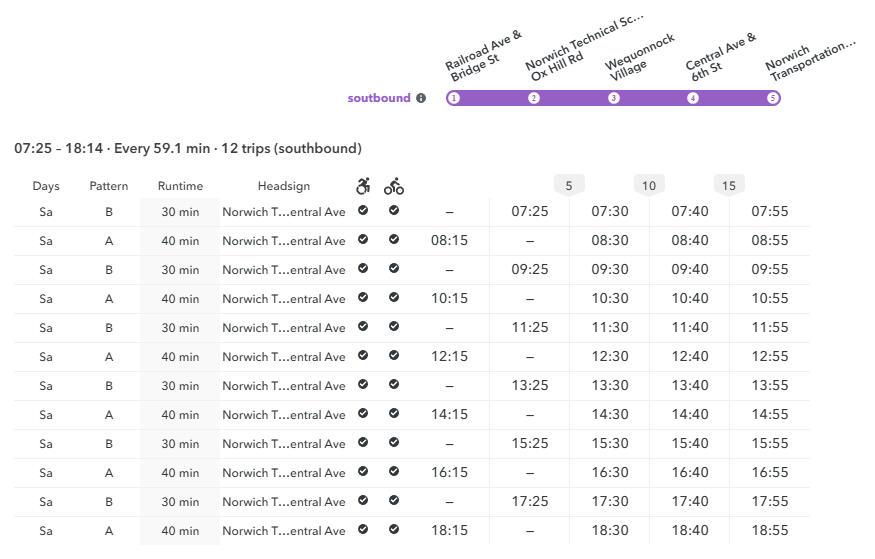875x559 pixels.
Task: Click headsign of the 10:15 trip
Action: [283, 299]
